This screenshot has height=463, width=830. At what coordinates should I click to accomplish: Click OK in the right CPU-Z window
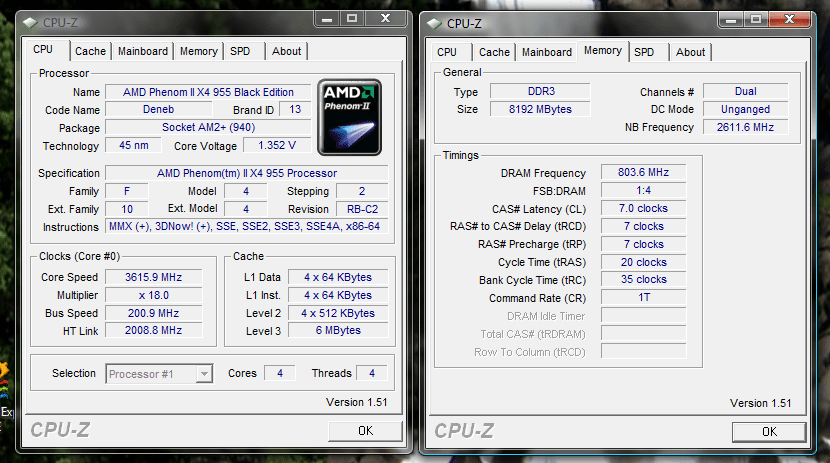point(769,432)
